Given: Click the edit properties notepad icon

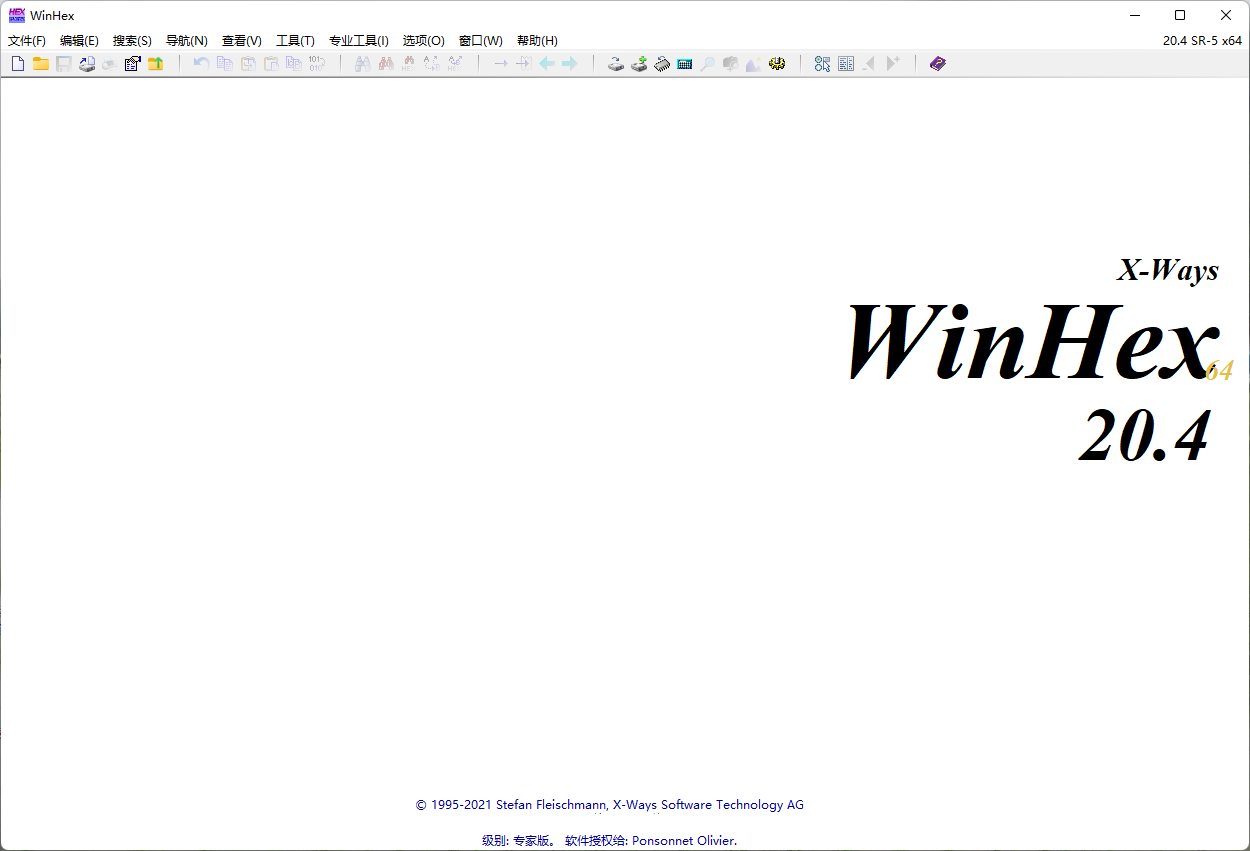Looking at the screenshot, I should click(132, 63).
